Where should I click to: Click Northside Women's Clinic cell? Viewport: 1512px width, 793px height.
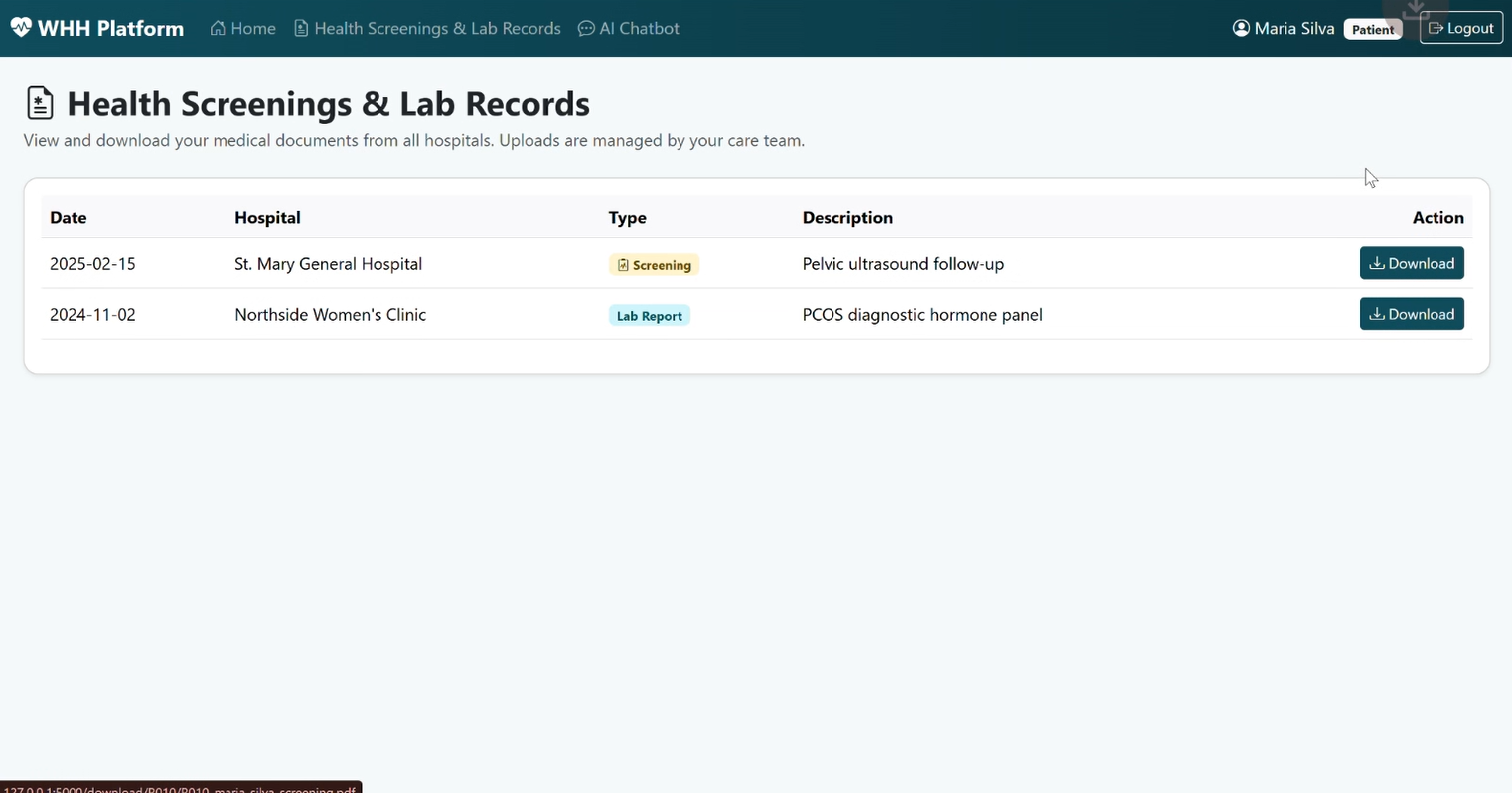coord(330,315)
